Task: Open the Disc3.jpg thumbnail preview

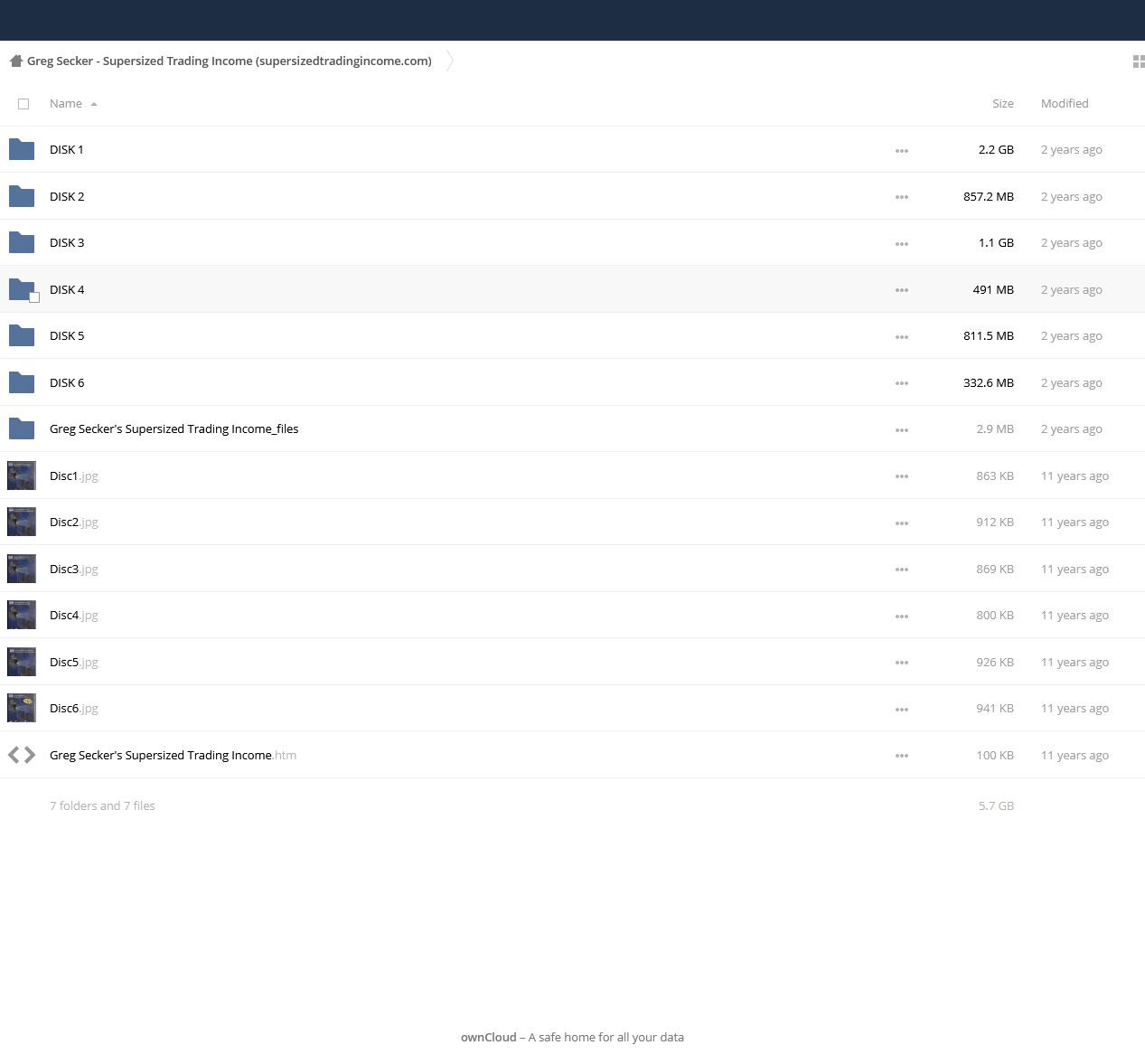Action: 22,569
